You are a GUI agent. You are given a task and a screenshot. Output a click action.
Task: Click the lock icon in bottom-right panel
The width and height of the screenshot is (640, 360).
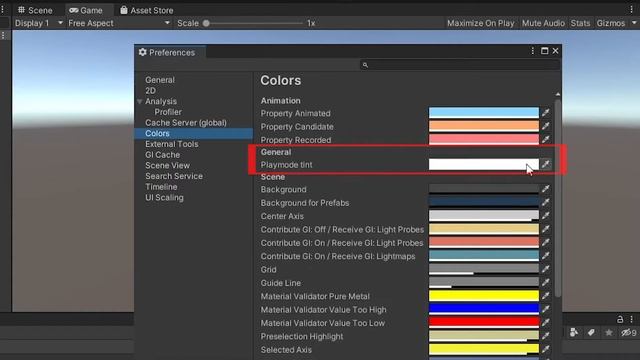620,319
